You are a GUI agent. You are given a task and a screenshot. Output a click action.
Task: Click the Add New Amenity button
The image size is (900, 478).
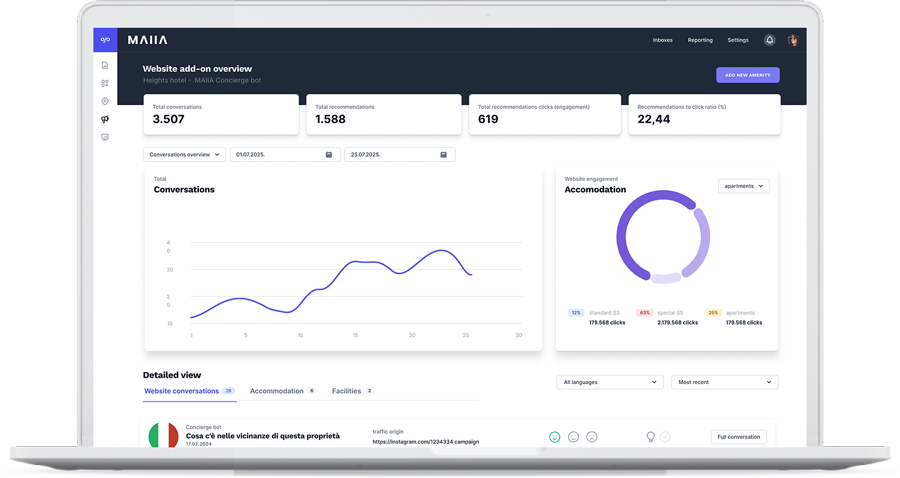click(x=747, y=75)
